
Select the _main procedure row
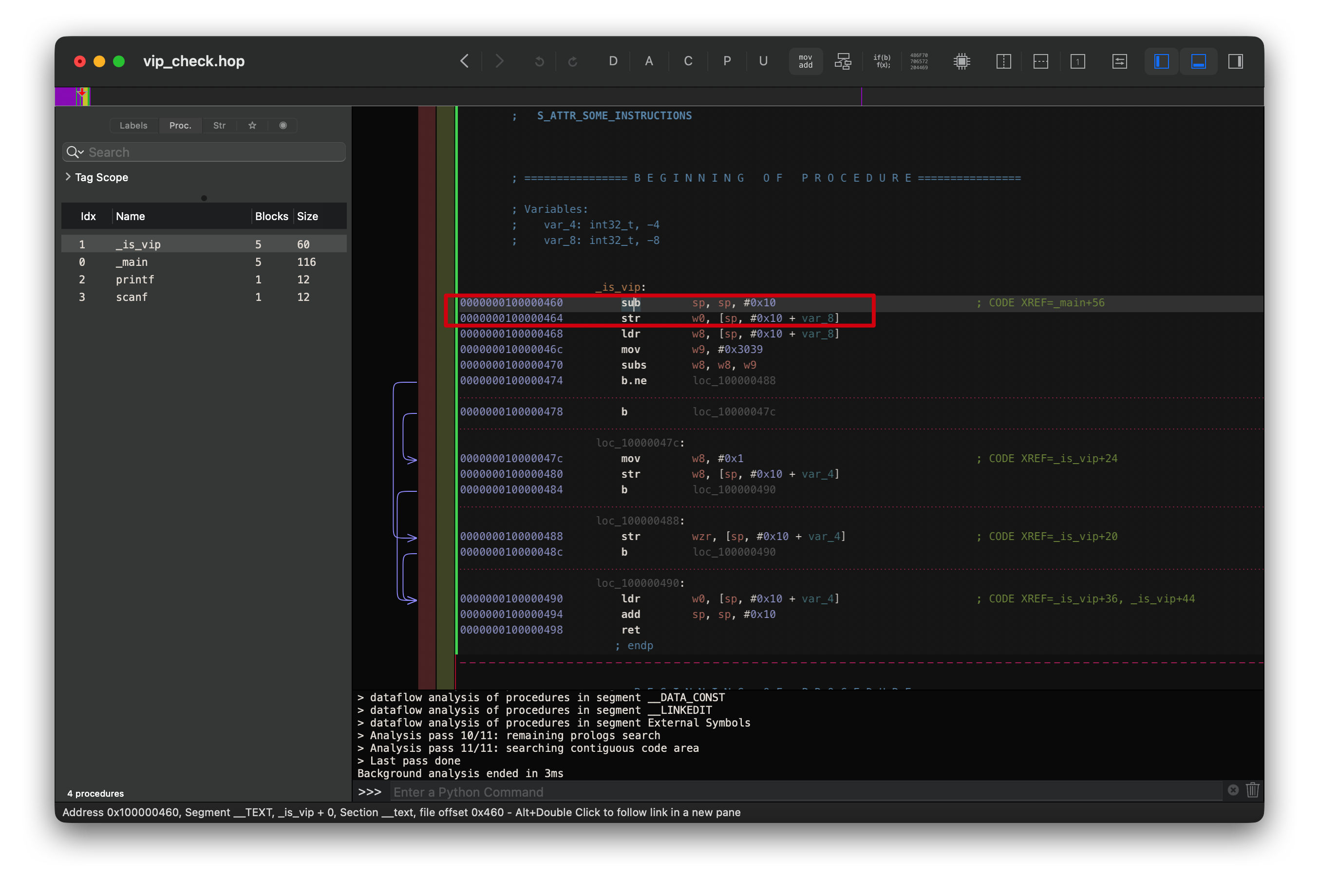[132, 262]
